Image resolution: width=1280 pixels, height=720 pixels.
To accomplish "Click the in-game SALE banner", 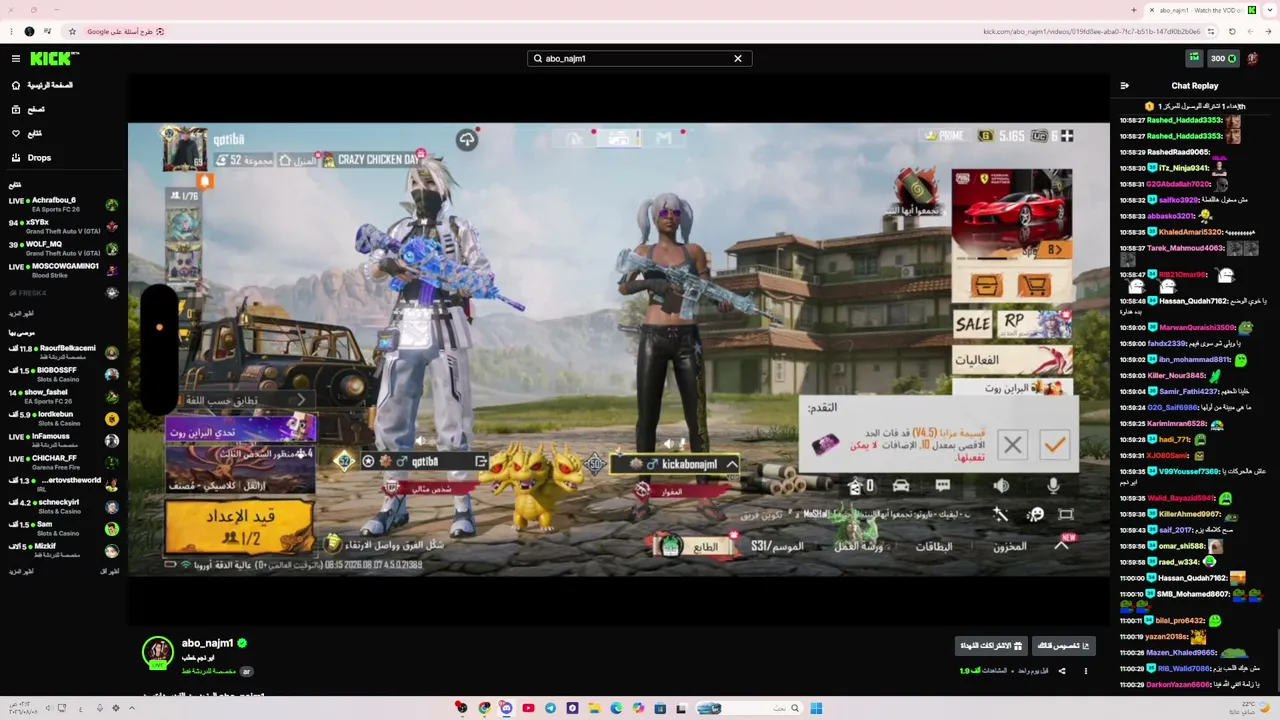I will (972, 324).
